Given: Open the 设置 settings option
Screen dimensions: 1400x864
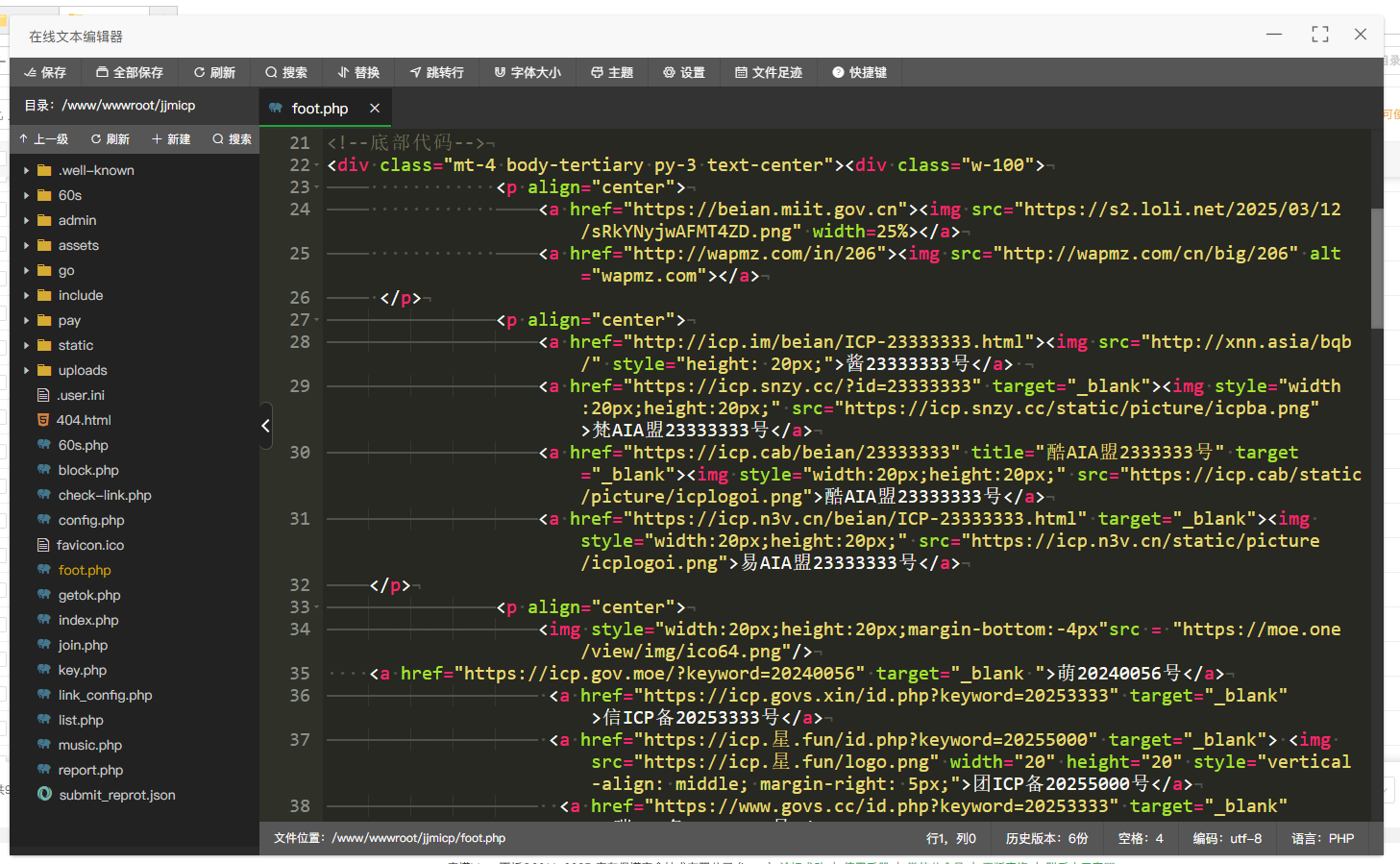Looking at the screenshot, I should pyautogui.click(x=684, y=72).
